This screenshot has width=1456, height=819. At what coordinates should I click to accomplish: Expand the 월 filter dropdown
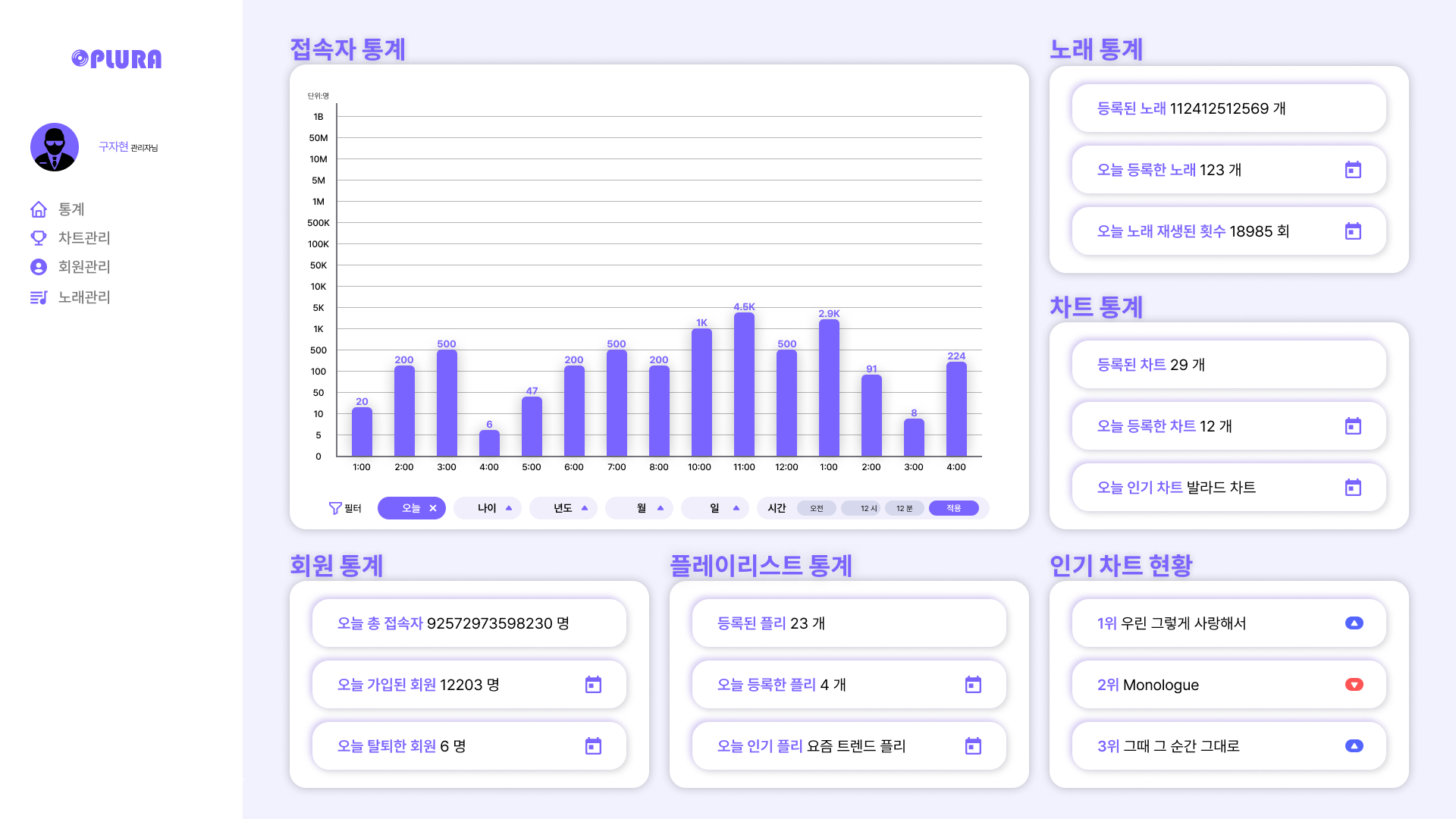coord(661,508)
